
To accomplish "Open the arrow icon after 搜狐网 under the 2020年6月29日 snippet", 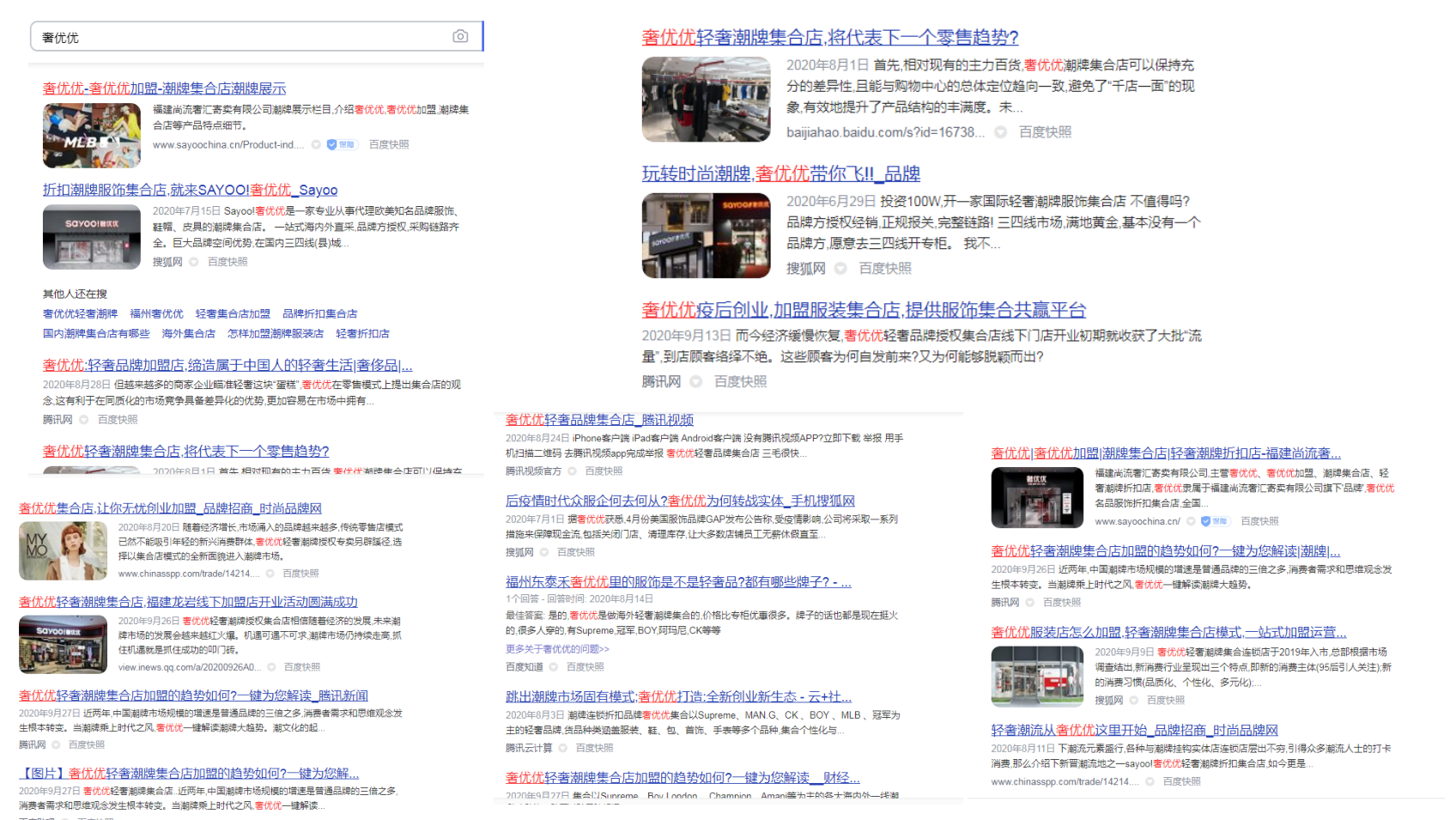I will pyautogui.click(x=841, y=269).
